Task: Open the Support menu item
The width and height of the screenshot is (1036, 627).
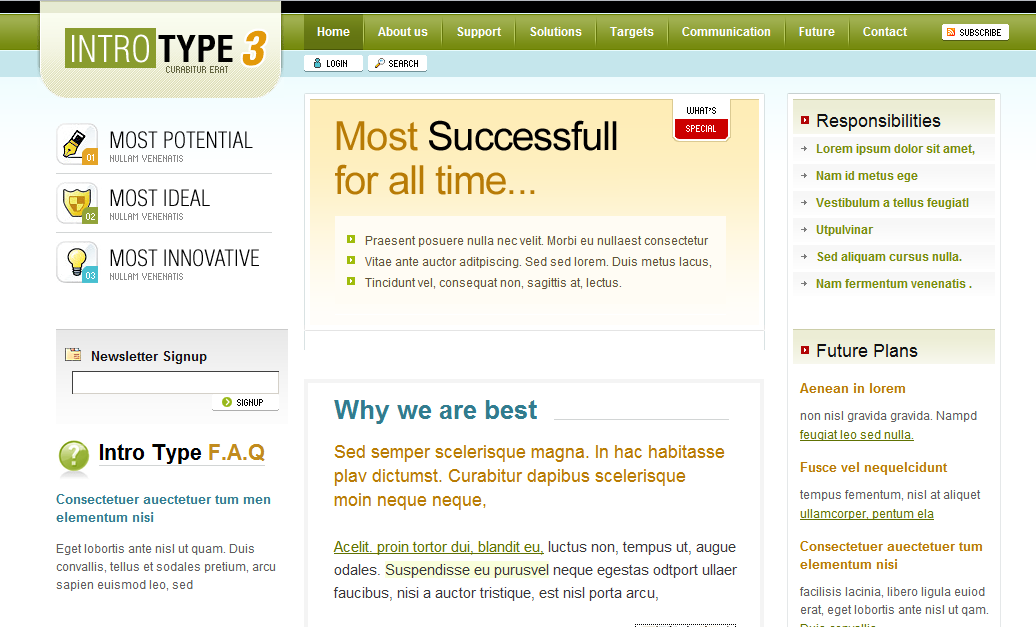Action: coord(479,32)
